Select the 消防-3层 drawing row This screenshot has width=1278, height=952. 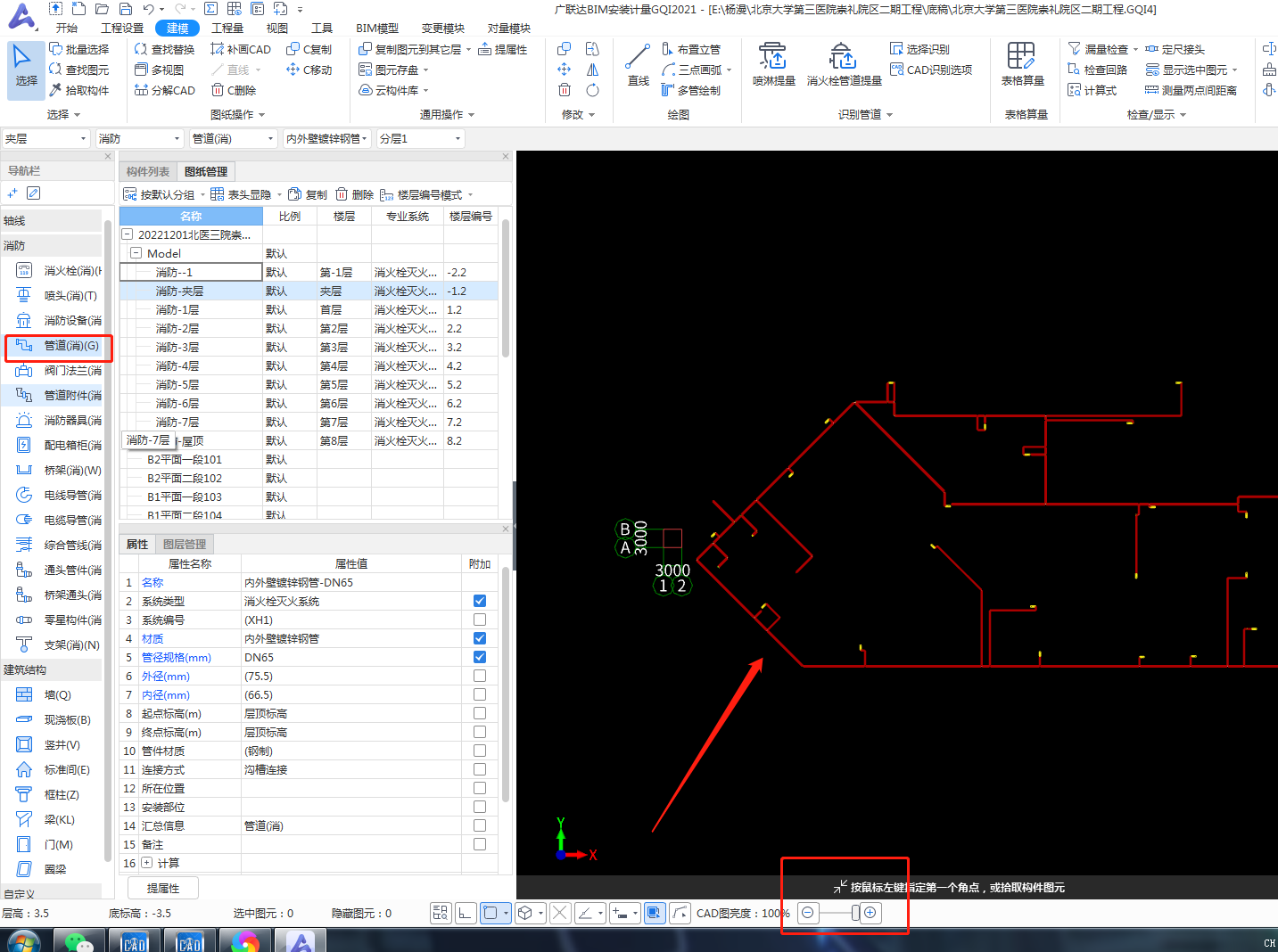point(309,347)
